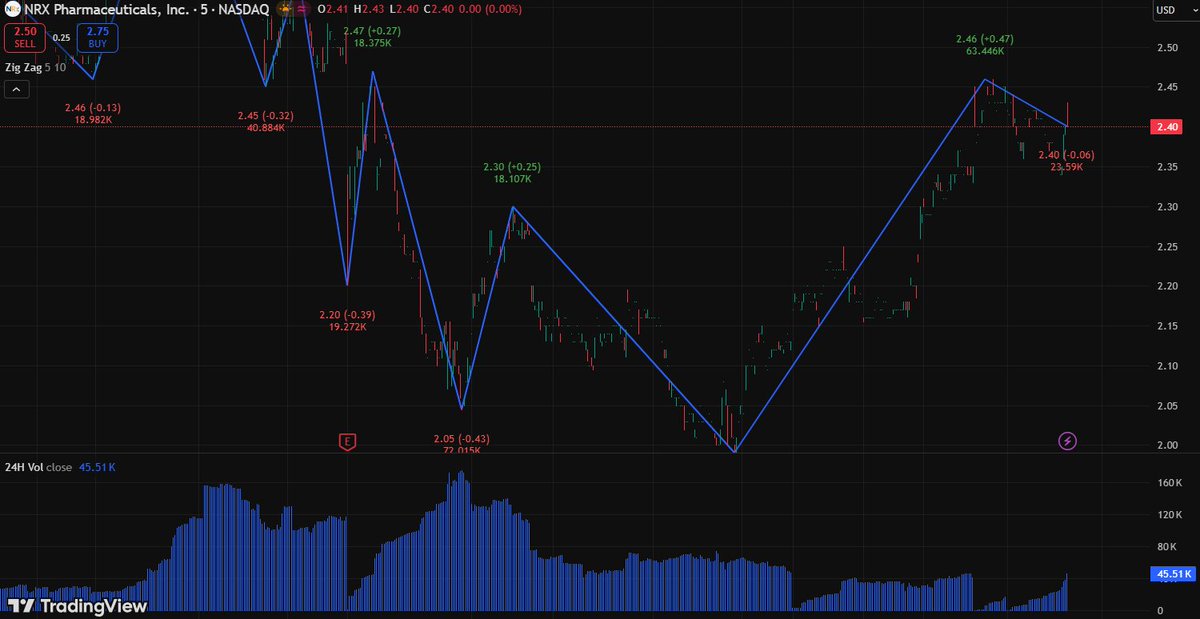The height and width of the screenshot is (619, 1200).
Task: Click the 2.30 (+0.25) zig zag label
Action: (511, 167)
